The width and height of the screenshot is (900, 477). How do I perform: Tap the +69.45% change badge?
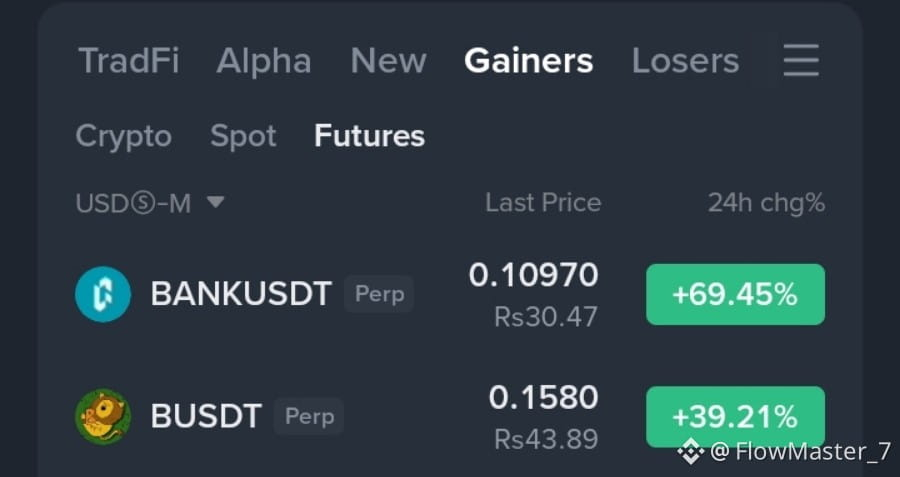736,294
